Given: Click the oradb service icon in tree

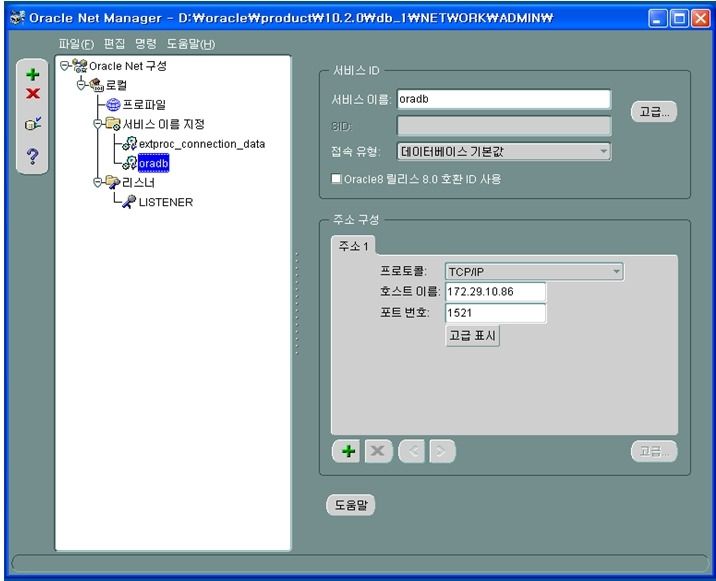Looking at the screenshot, I should click(x=130, y=163).
